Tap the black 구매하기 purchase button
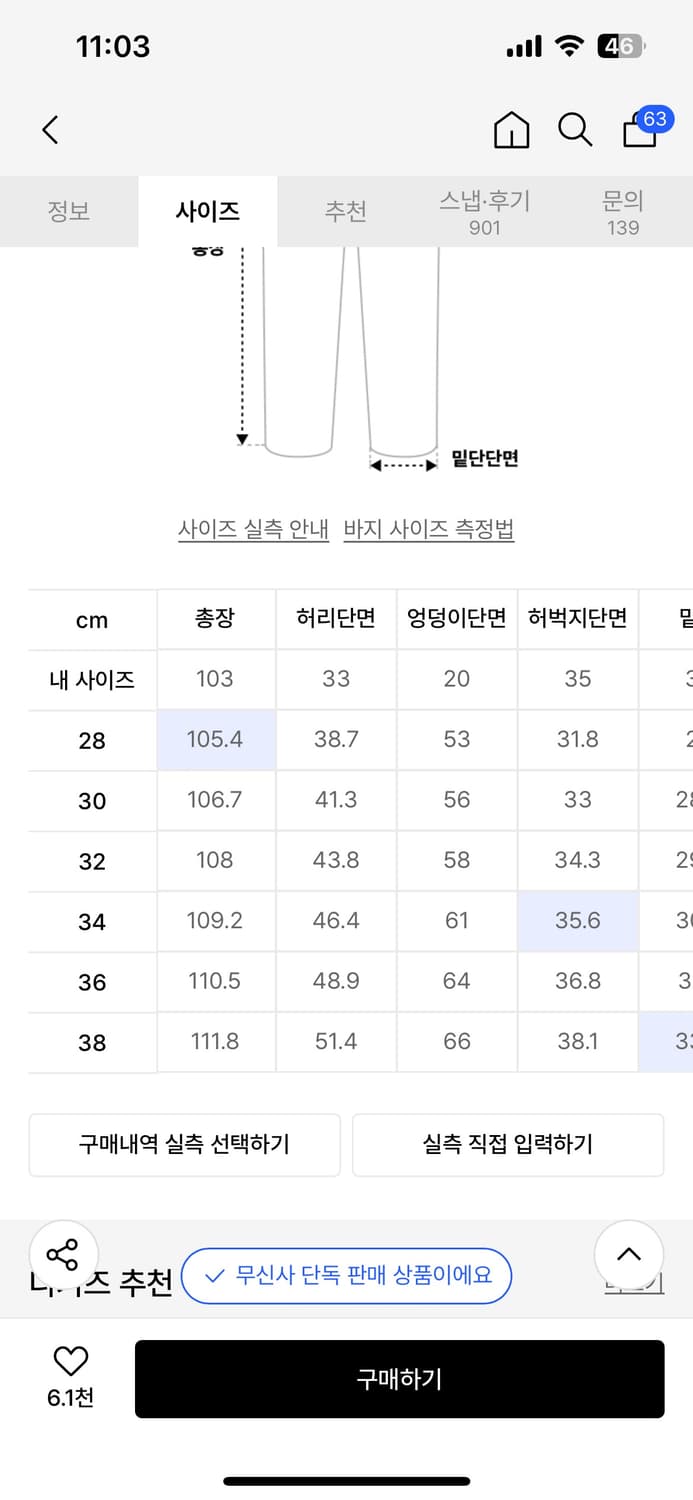 [x=399, y=1378]
